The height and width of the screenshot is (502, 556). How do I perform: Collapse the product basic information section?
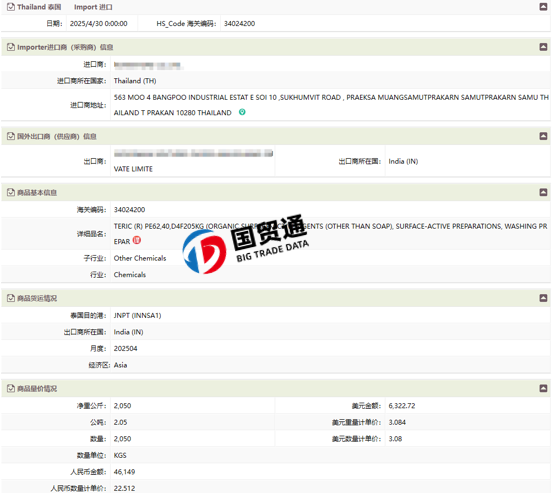point(543,193)
